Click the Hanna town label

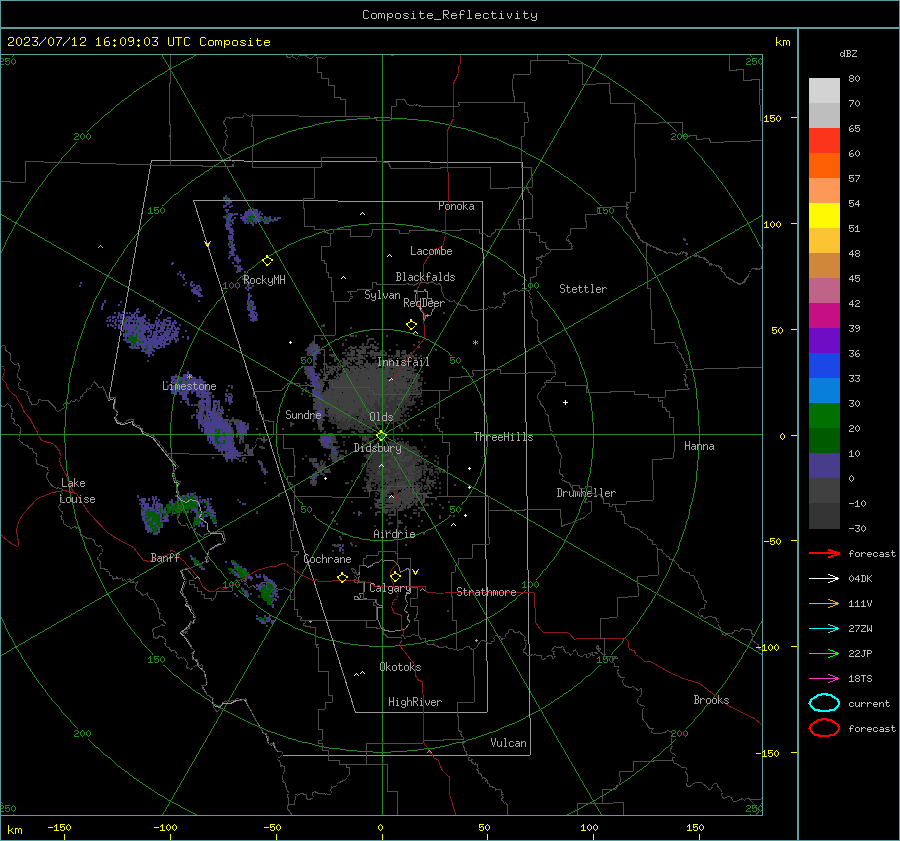point(699,445)
